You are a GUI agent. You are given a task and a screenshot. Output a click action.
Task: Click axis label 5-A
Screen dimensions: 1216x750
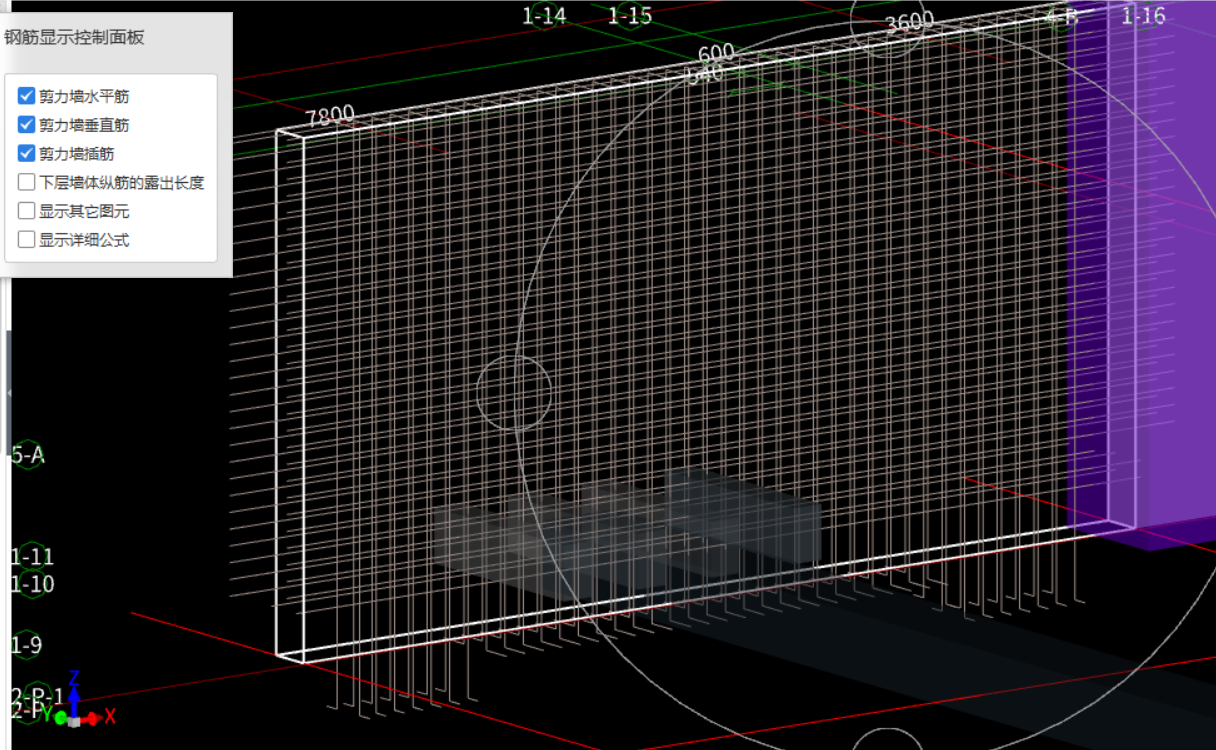(x=28, y=455)
